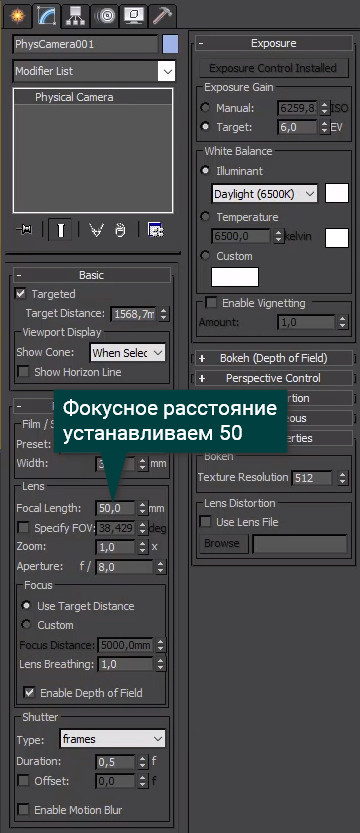Image resolution: width=360 pixels, height=833 pixels.
Task: Open Configure Modifier Sets icon
Action: tap(156, 231)
